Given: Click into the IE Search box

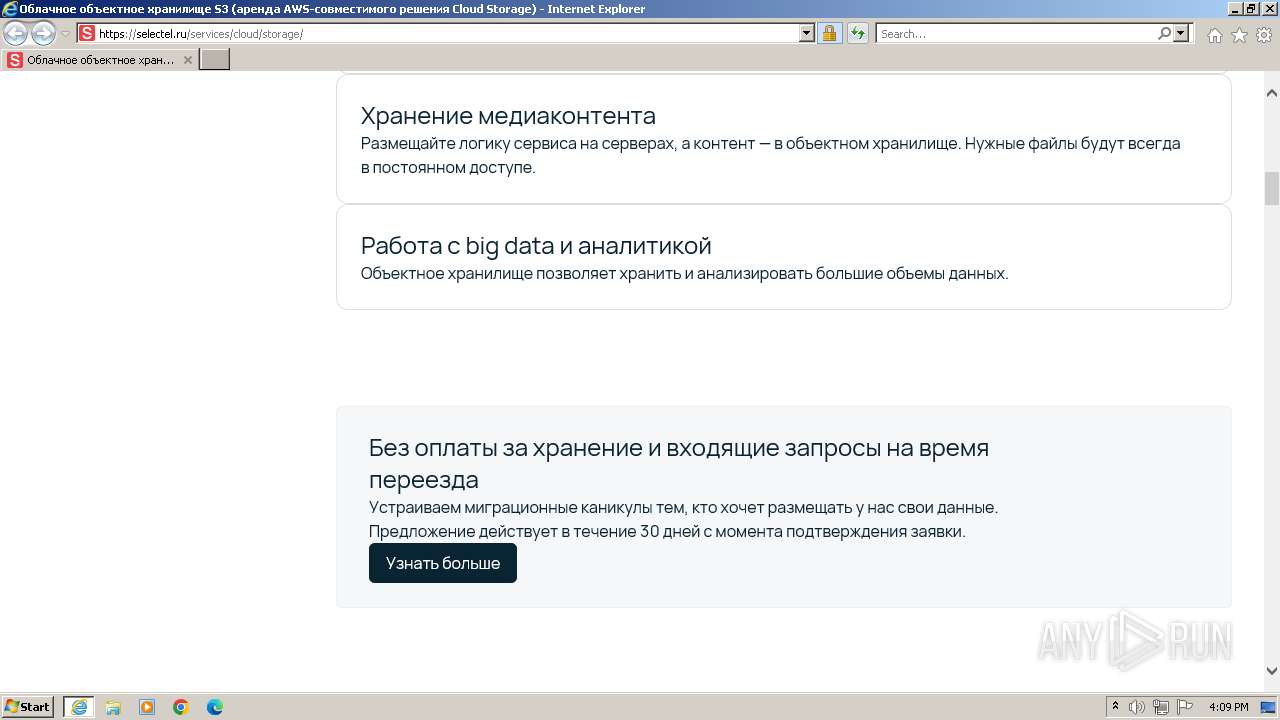Looking at the screenshot, I should pyautogui.click(x=1016, y=33).
